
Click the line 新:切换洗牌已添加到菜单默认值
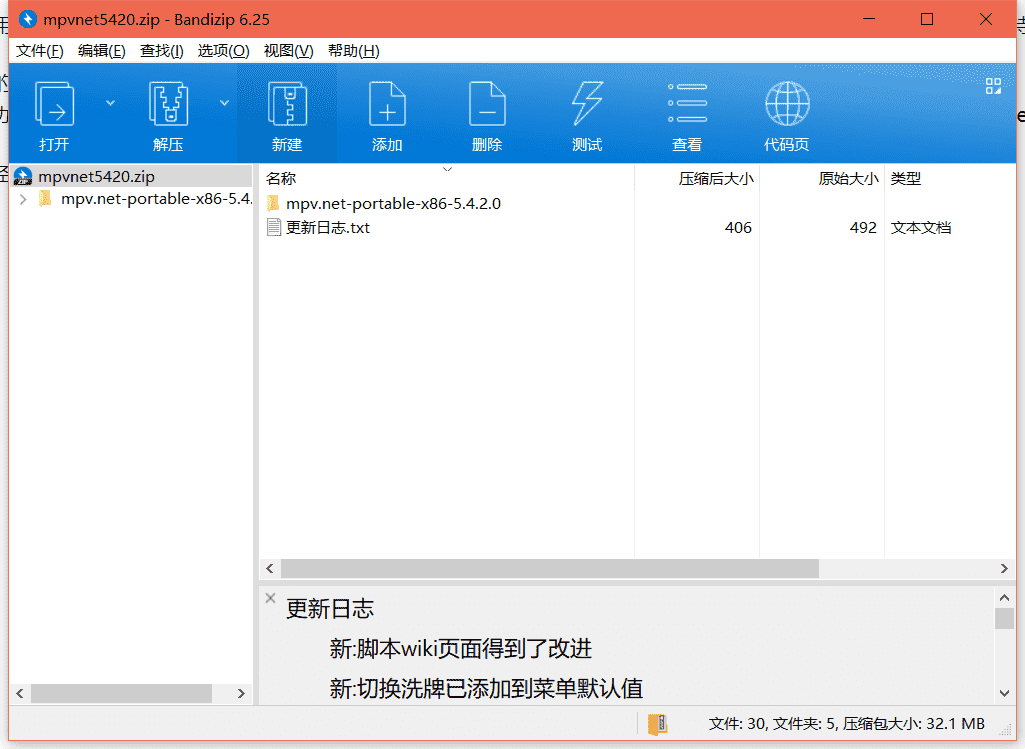tap(486, 688)
